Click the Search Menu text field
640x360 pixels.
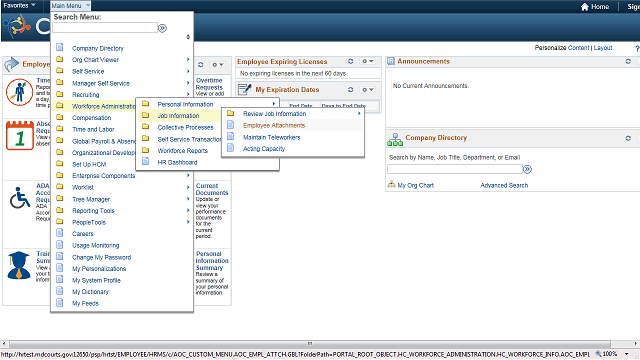click(105, 28)
